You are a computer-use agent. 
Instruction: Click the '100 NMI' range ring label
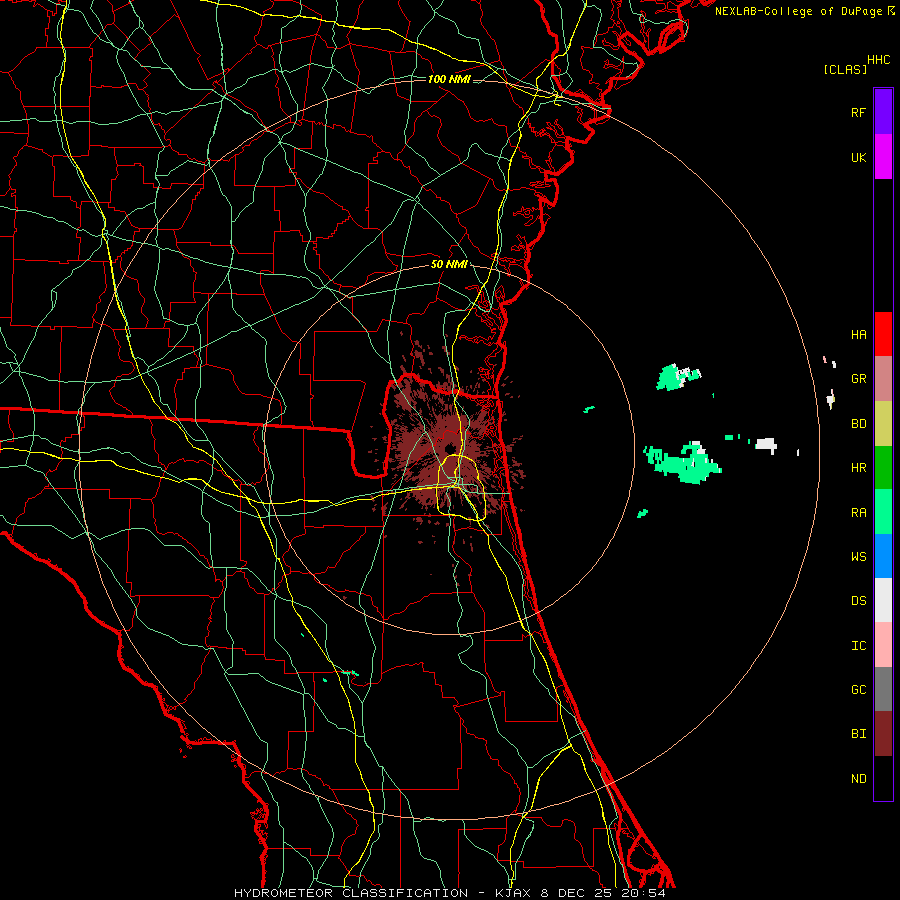pyautogui.click(x=449, y=79)
